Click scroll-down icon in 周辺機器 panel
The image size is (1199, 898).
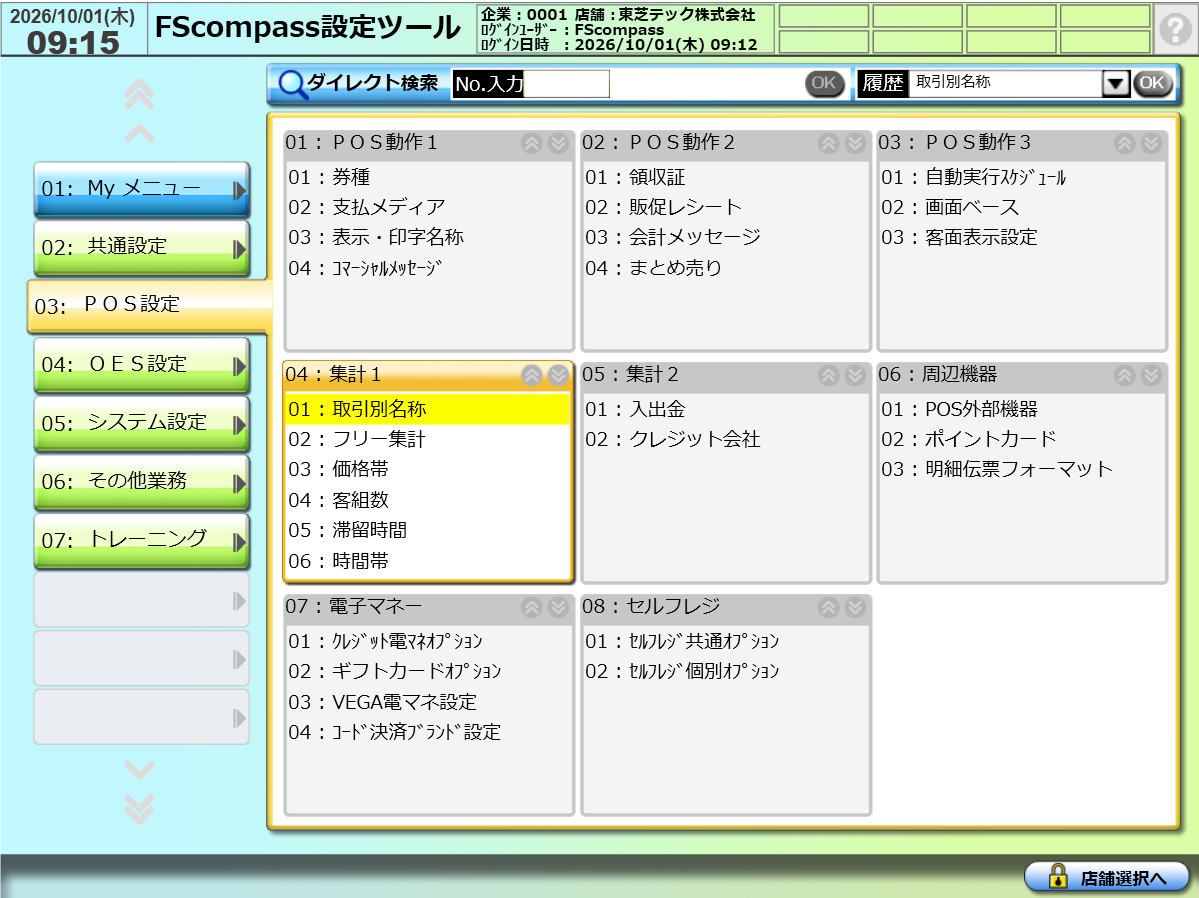point(1152,375)
